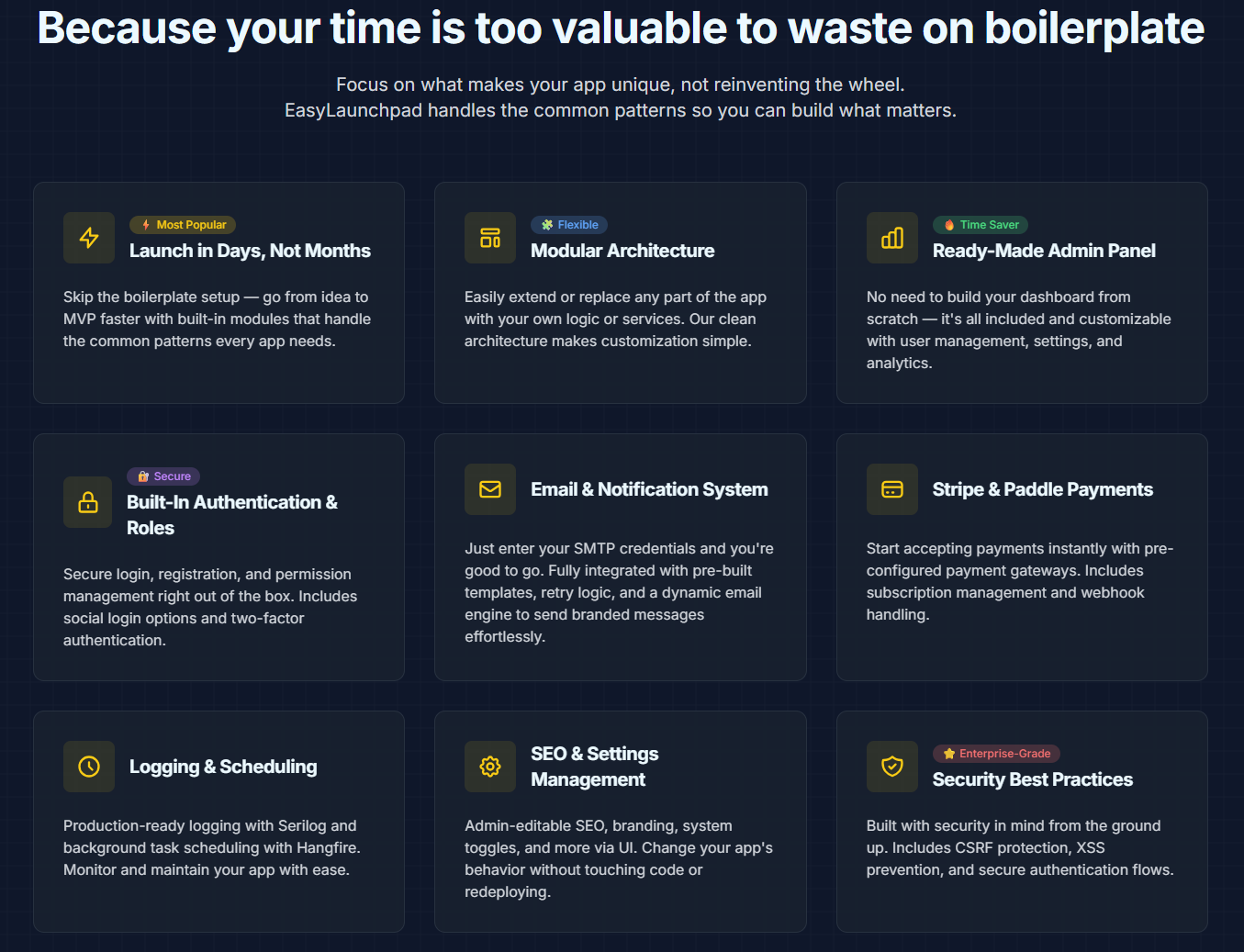This screenshot has width=1244, height=952.
Task: Click the clock icon for Logging & Scheduling
Action: tap(89, 767)
